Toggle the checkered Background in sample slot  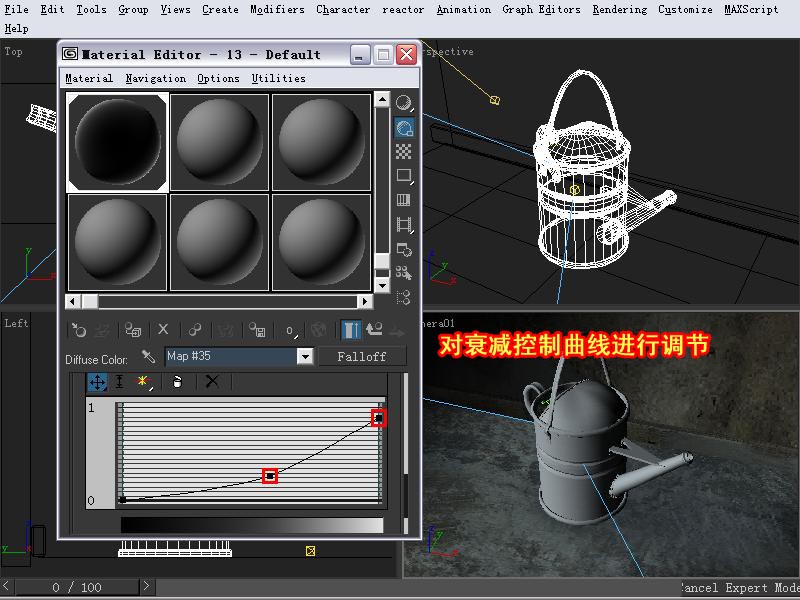[x=404, y=152]
